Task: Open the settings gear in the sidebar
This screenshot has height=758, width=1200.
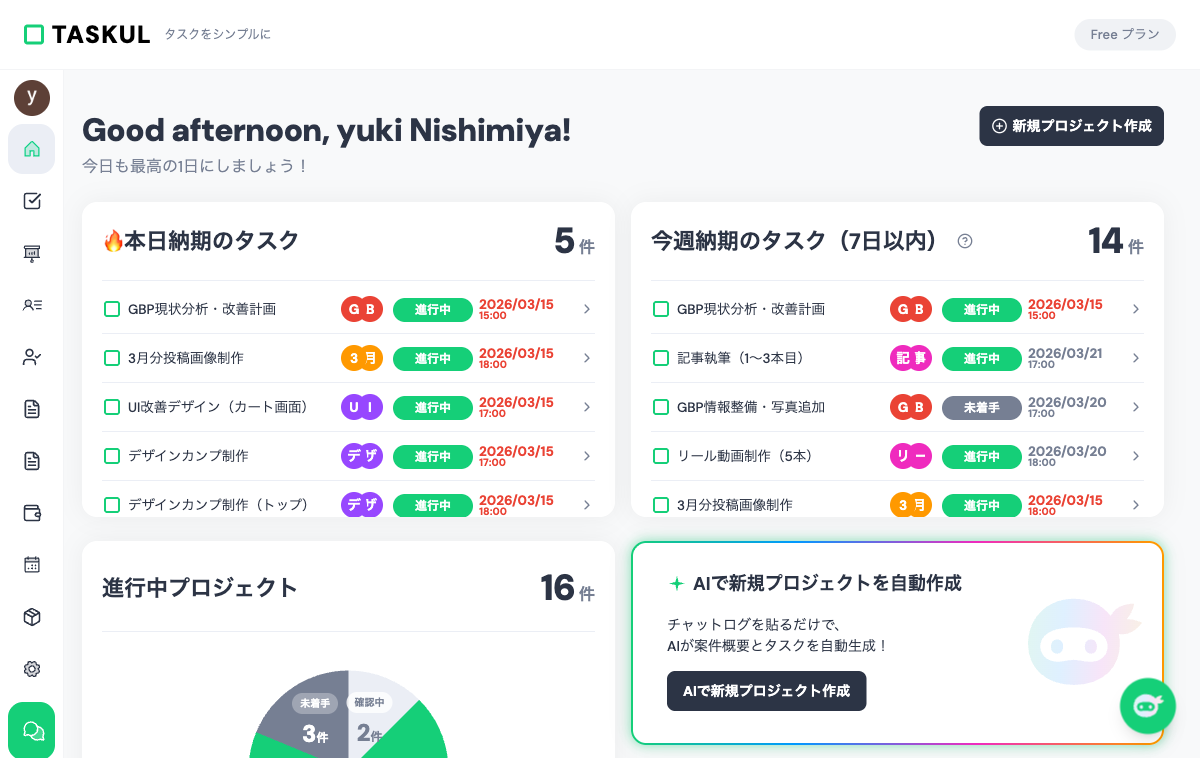Action: pyautogui.click(x=32, y=669)
